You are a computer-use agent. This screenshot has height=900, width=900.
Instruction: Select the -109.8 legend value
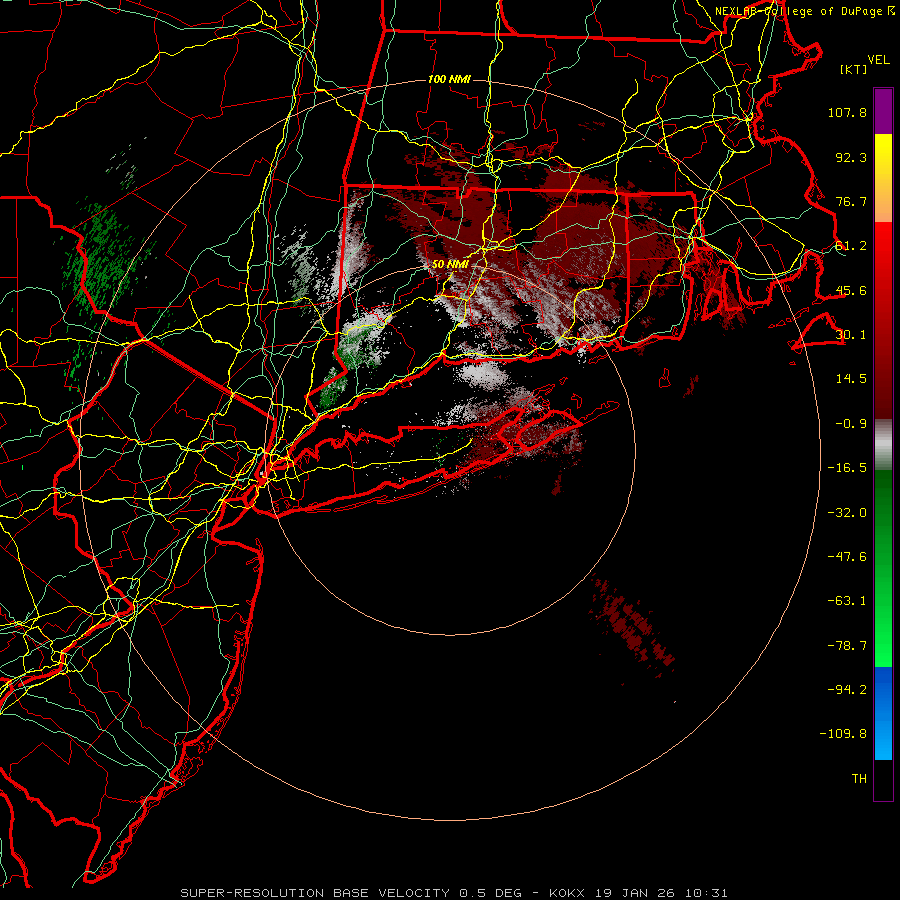pyautogui.click(x=843, y=734)
